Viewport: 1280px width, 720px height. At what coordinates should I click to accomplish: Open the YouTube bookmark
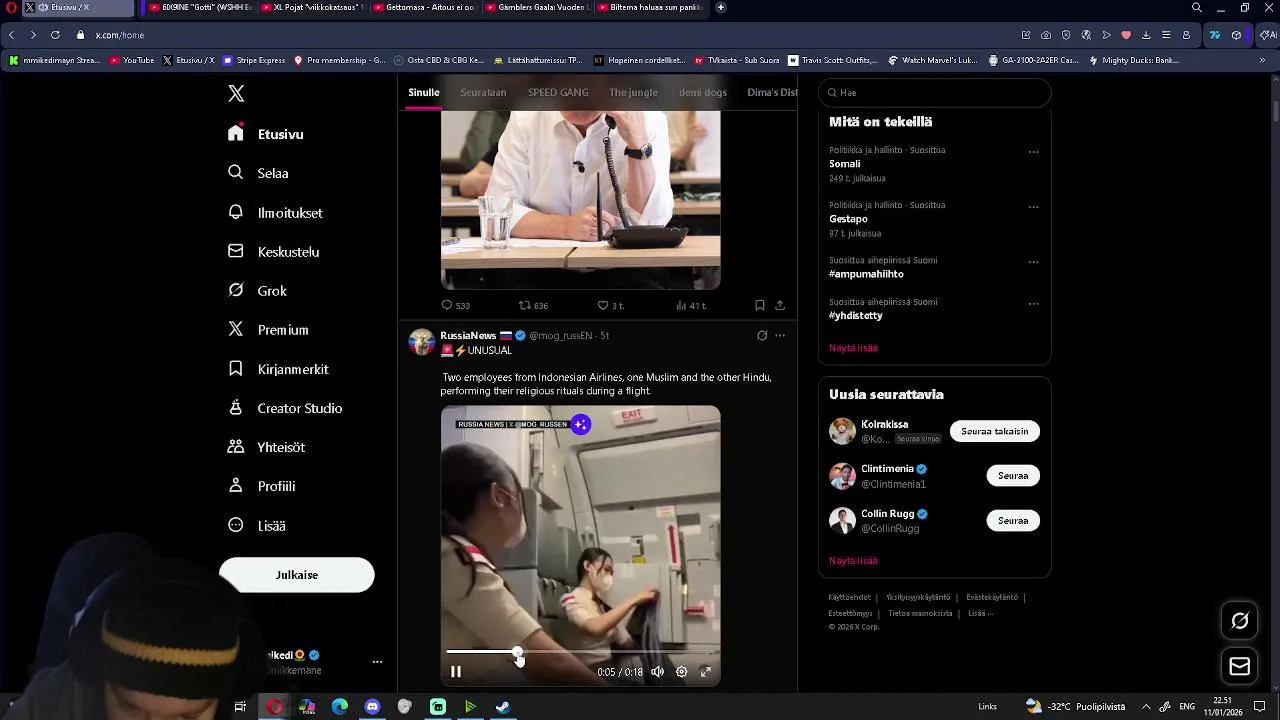tap(132, 60)
